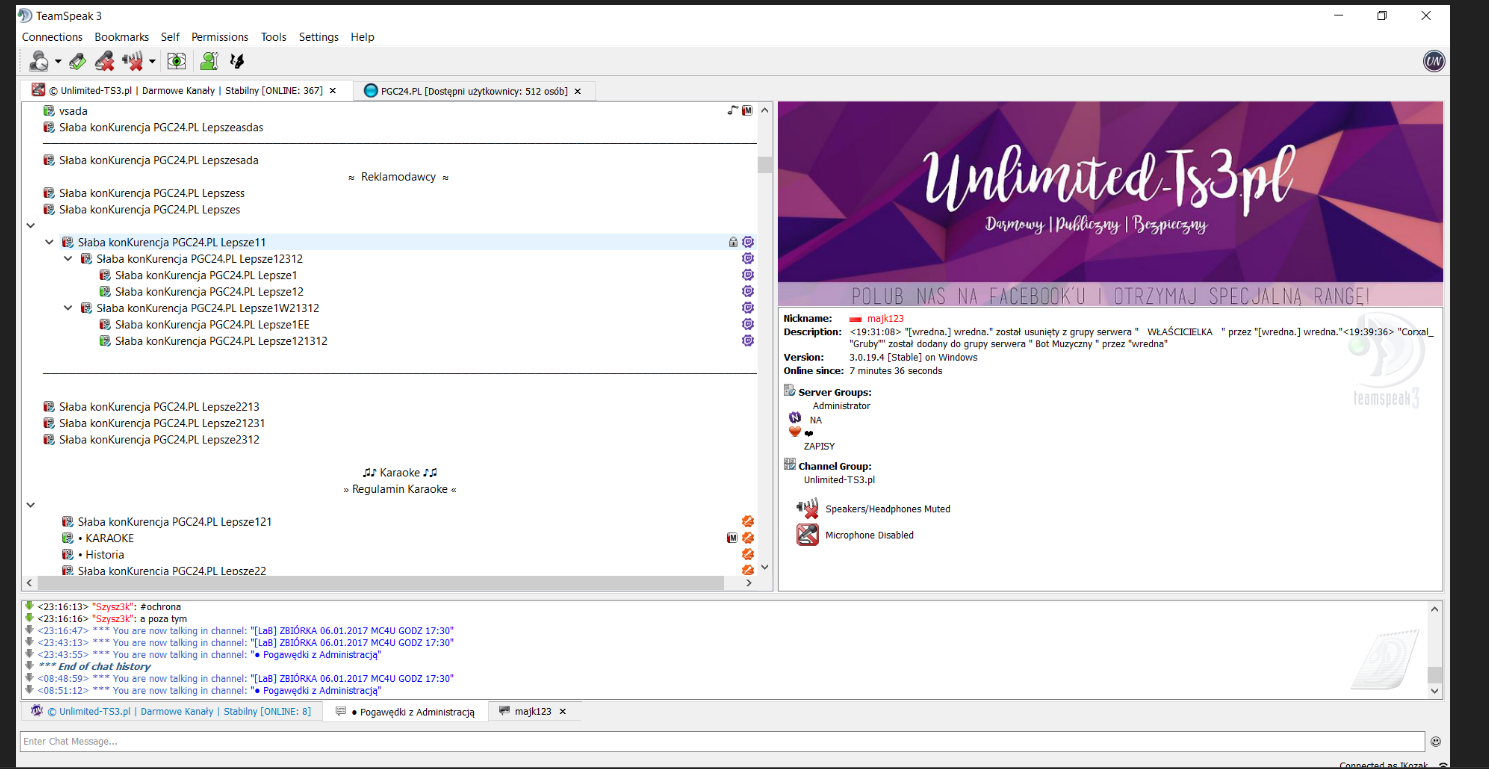Focus the Enter Chat Message input field
Image resolution: width=1489 pixels, height=769 pixels.
click(x=722, y=741)
